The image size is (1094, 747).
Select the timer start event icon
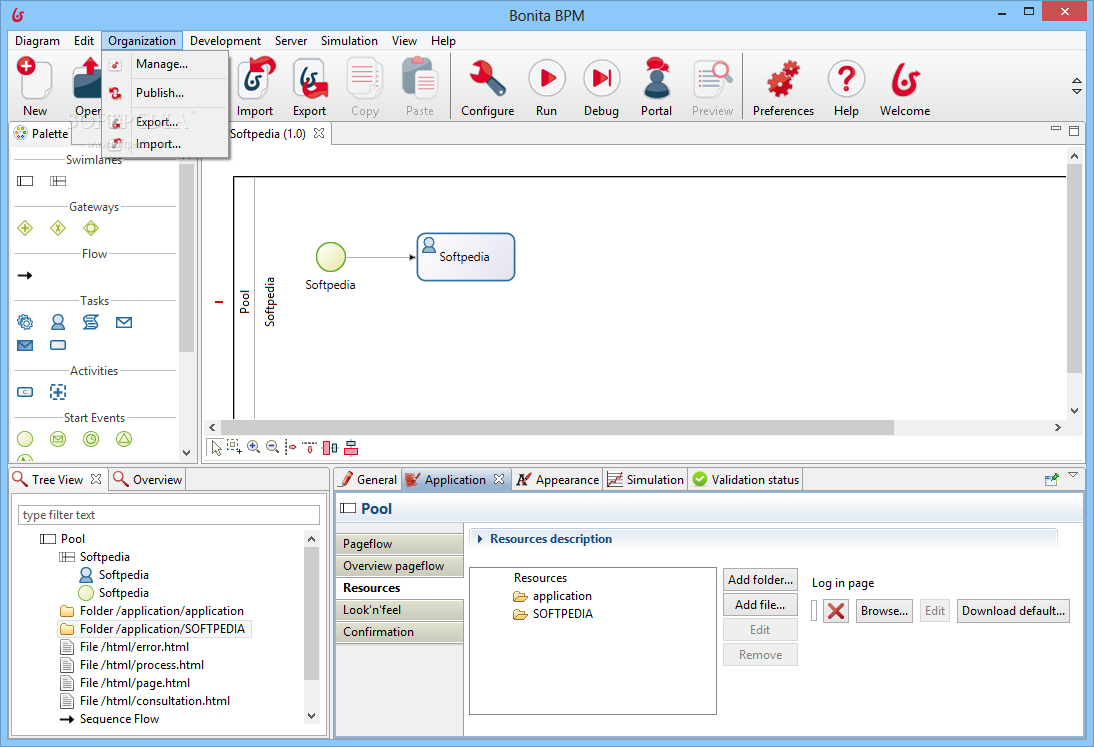(91, 439)
